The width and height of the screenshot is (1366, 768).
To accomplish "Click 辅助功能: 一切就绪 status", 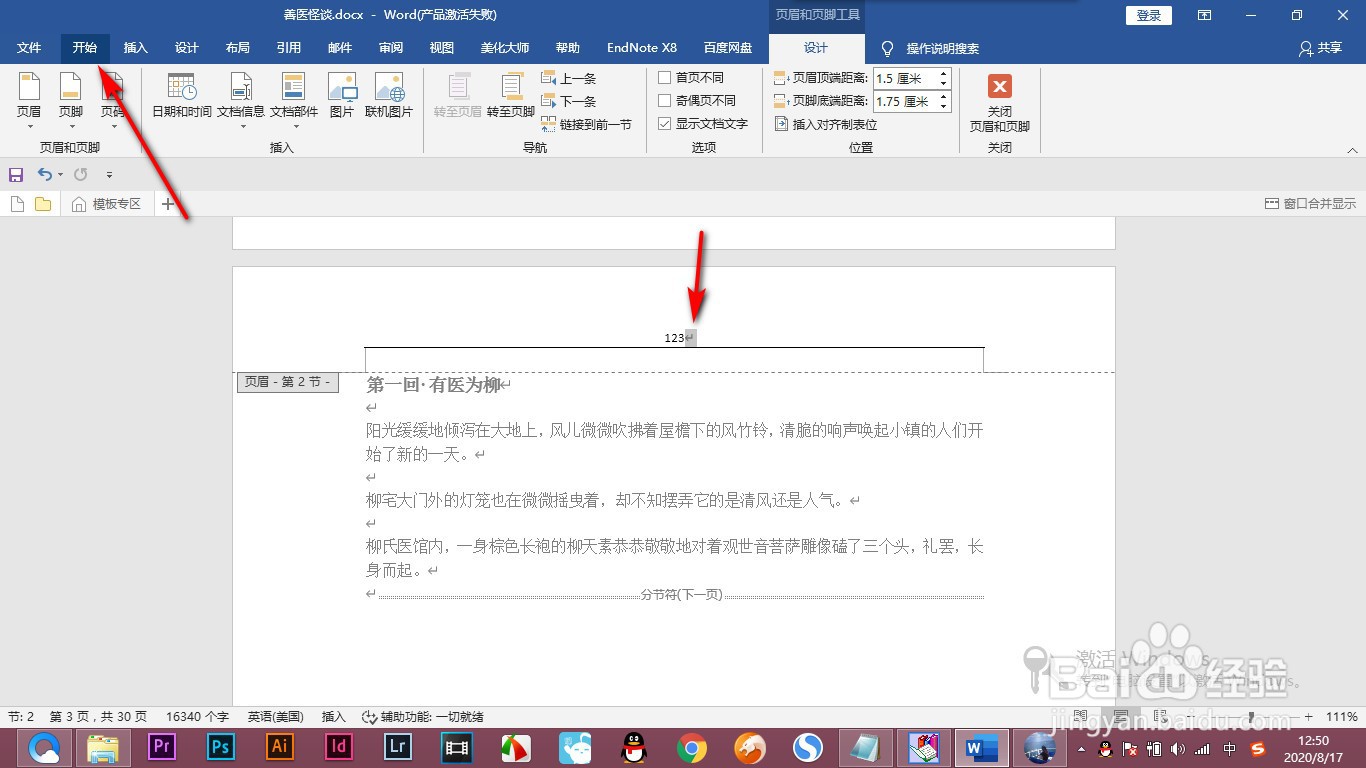I will (423, 717).
